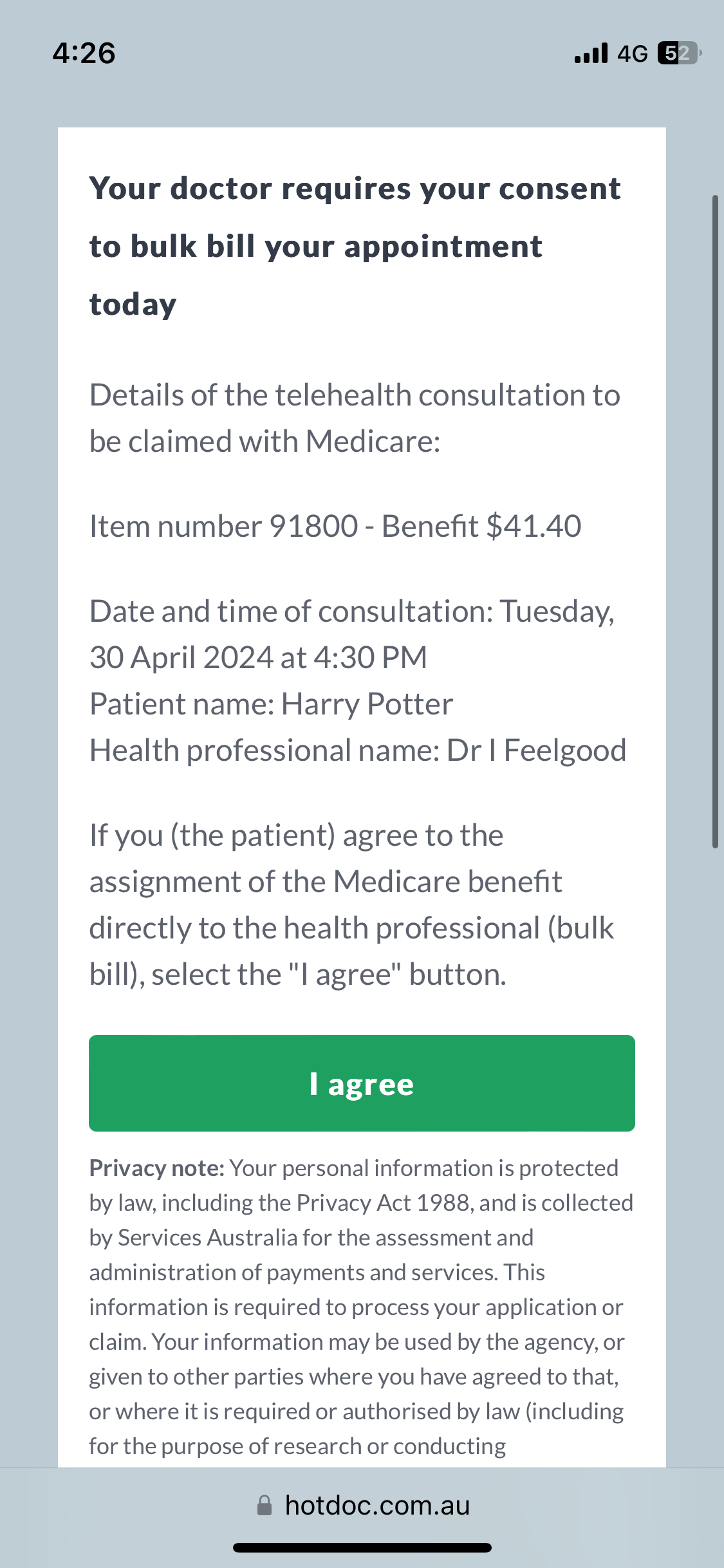Tap the green I agree button
This screenshot has width=724, height=1568.
coord(362,1083)
